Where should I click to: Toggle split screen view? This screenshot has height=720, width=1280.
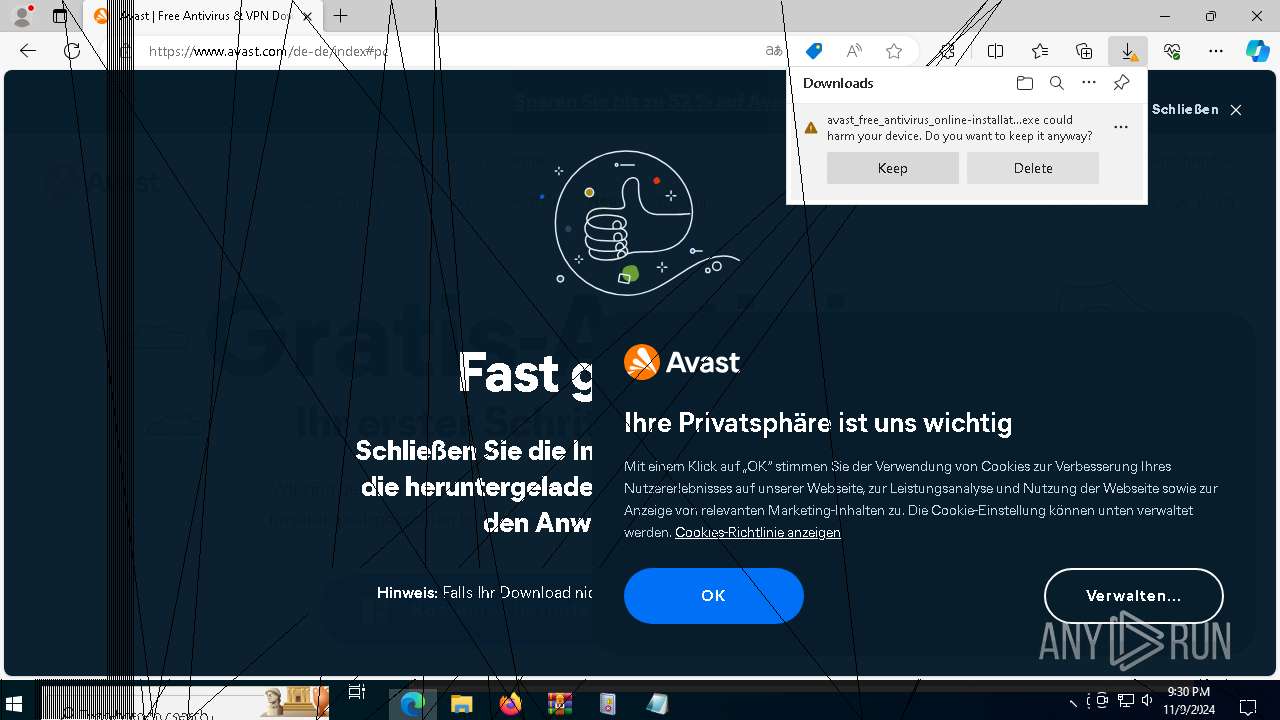click(995, 51)
